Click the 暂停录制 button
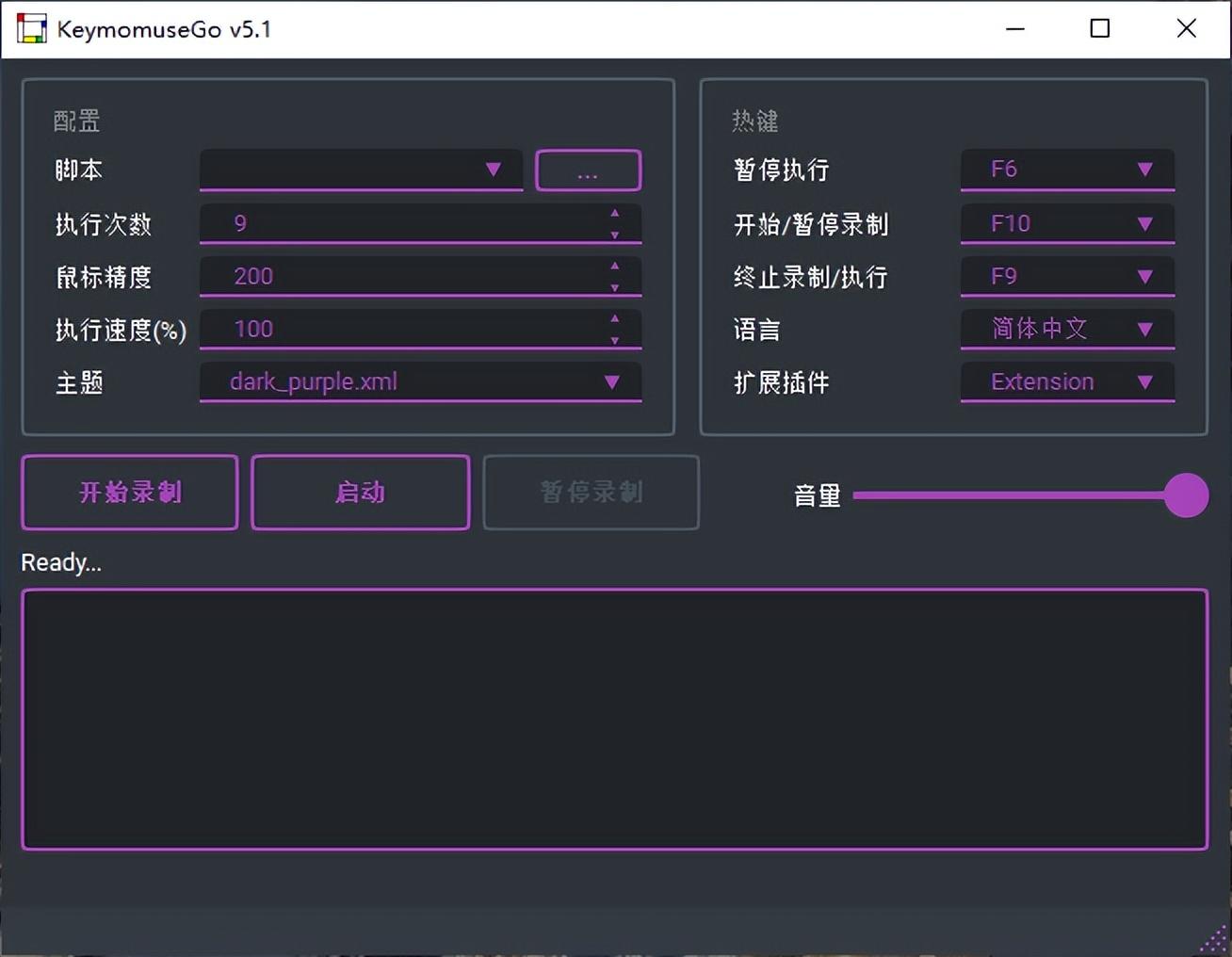 tap(592, 493)
